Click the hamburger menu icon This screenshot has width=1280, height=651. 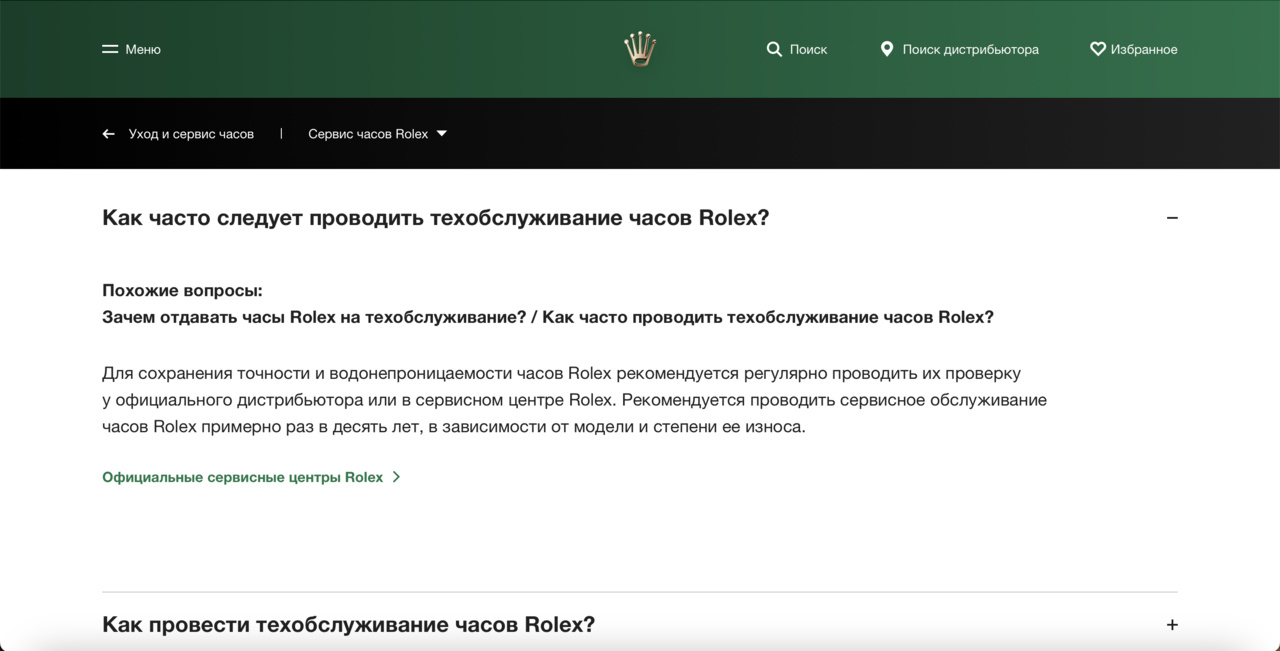coord(110,49)
